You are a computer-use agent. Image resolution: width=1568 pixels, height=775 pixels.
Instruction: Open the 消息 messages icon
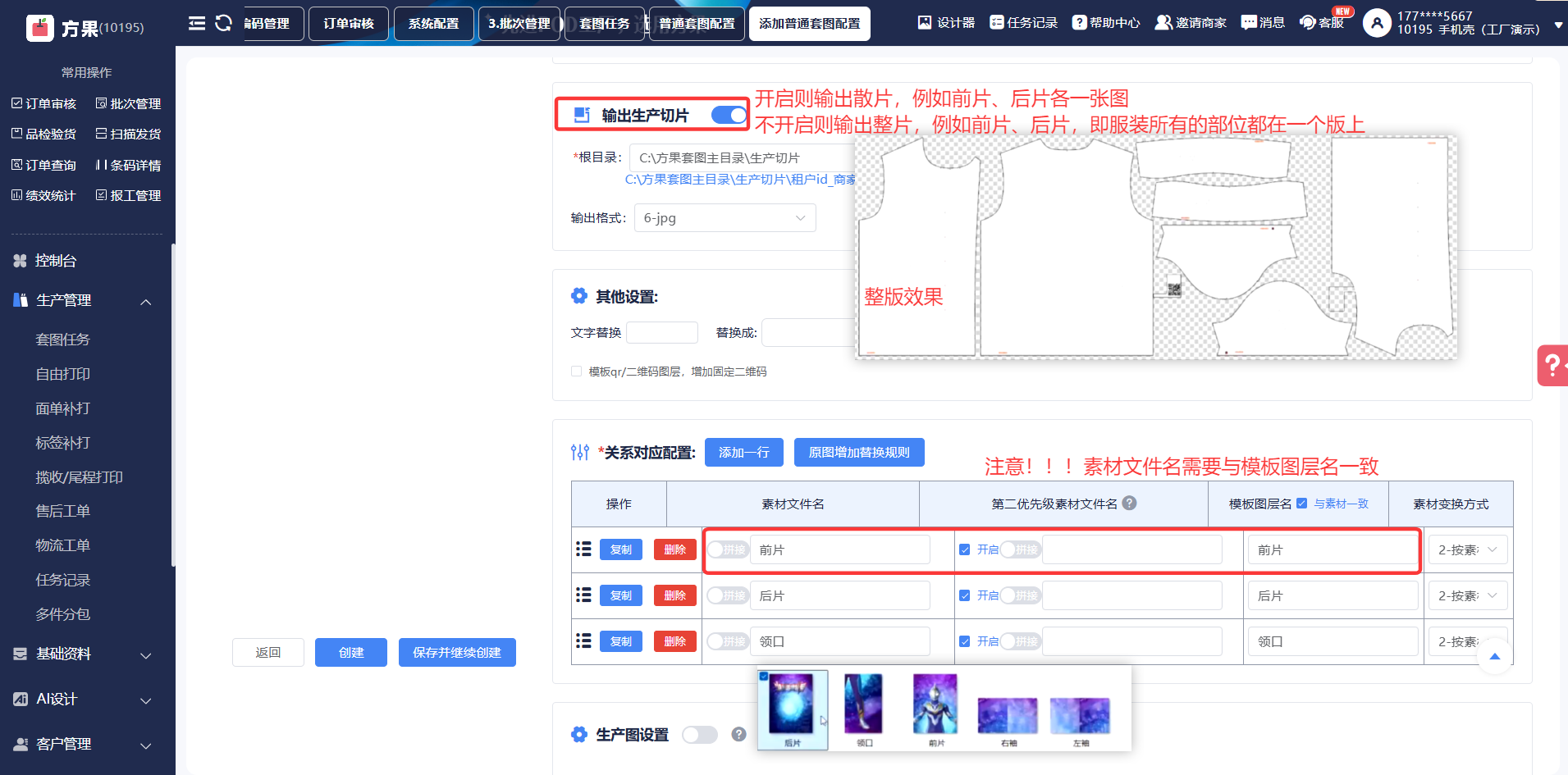click(x=1249, y=23)
